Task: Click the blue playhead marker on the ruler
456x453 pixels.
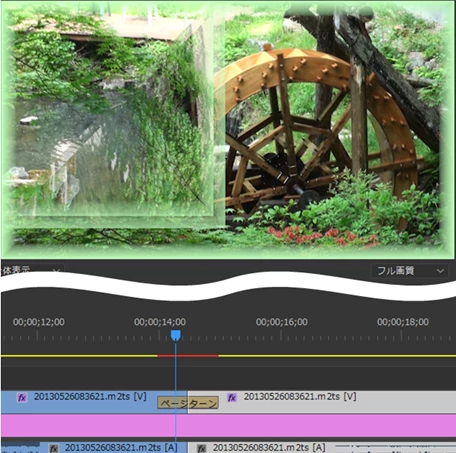Action: 176,335
